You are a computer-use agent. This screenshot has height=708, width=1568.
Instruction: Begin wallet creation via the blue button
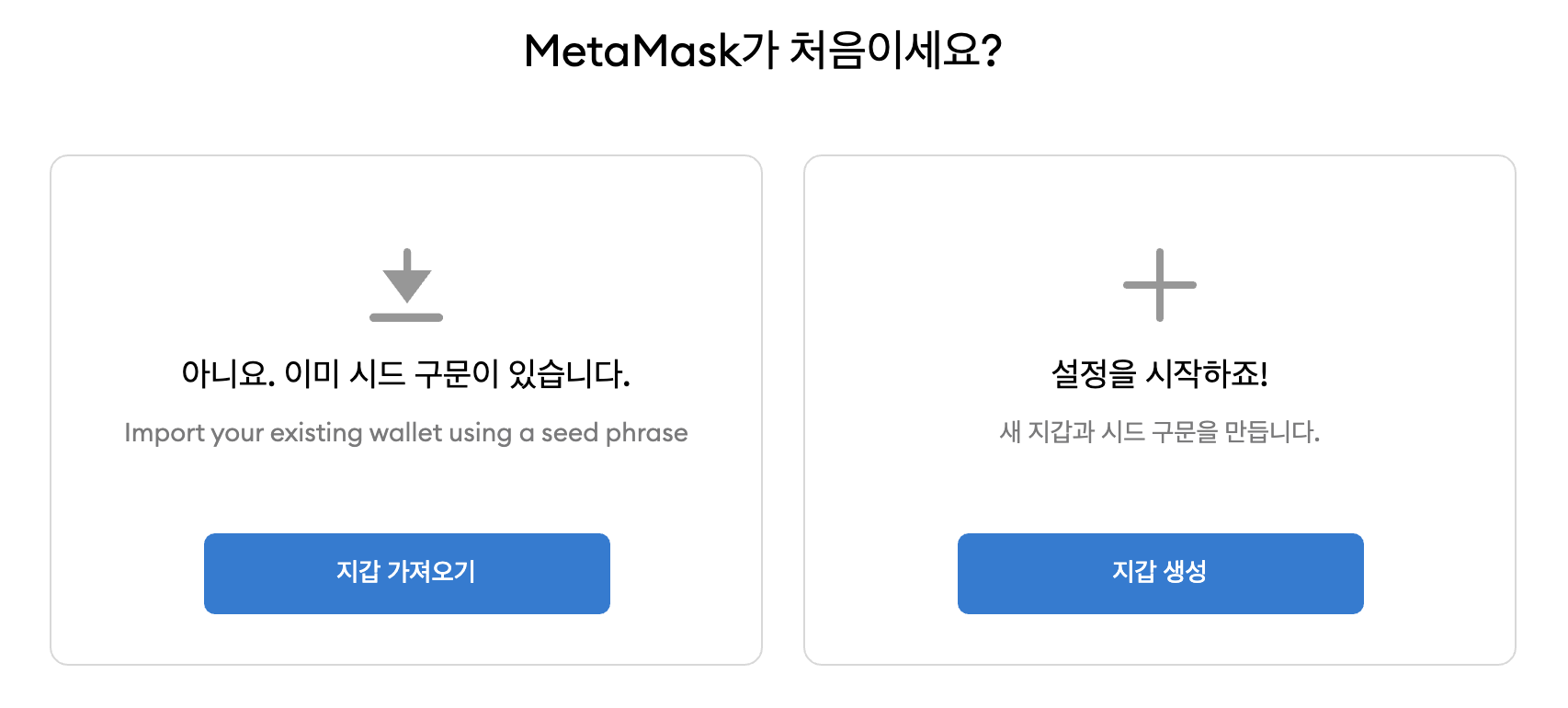1160,573
